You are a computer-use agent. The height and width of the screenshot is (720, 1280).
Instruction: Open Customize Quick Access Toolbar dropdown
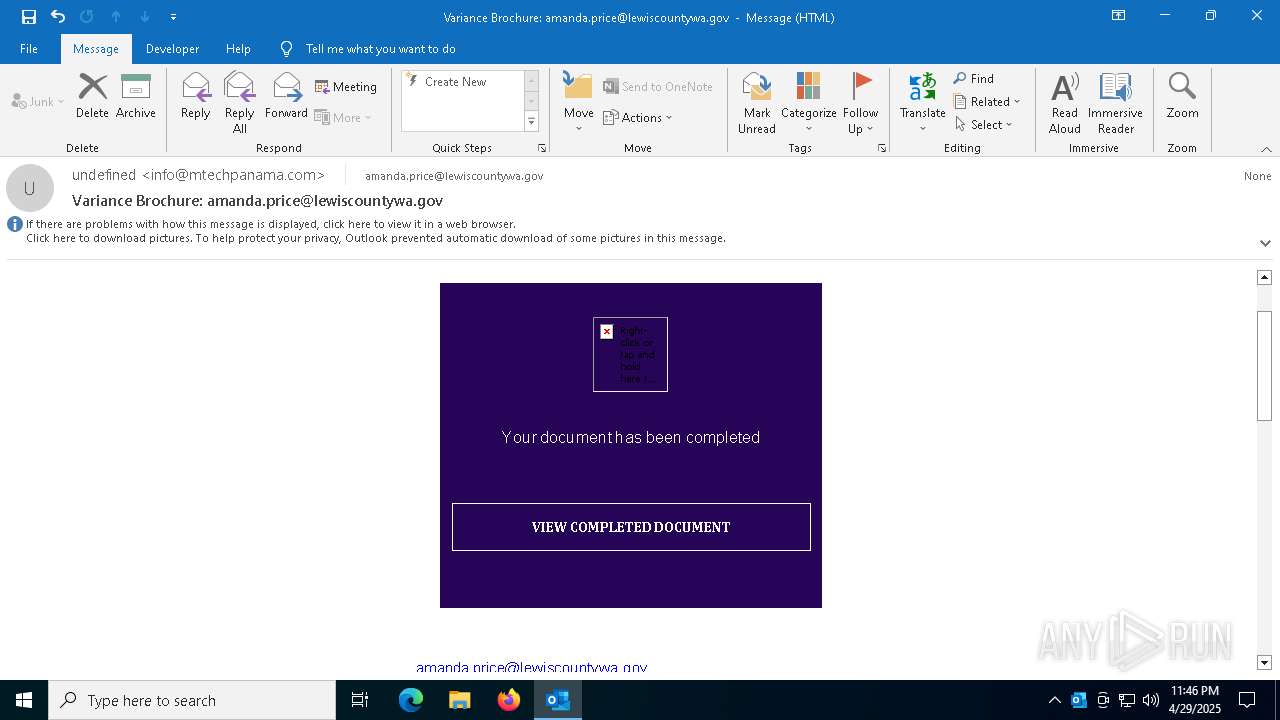(174, 17)
